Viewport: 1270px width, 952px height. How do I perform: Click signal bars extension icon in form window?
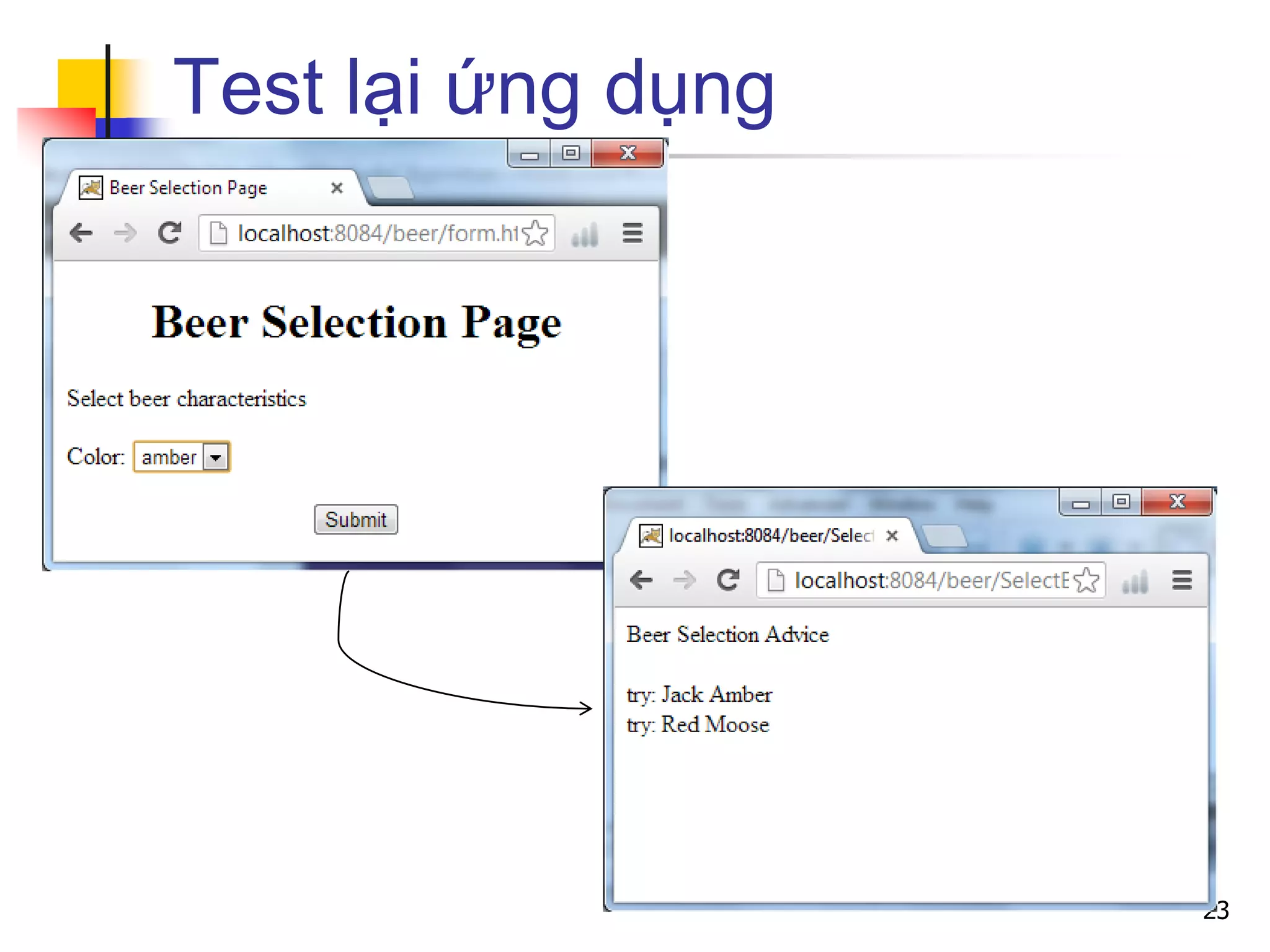[585, 234]
